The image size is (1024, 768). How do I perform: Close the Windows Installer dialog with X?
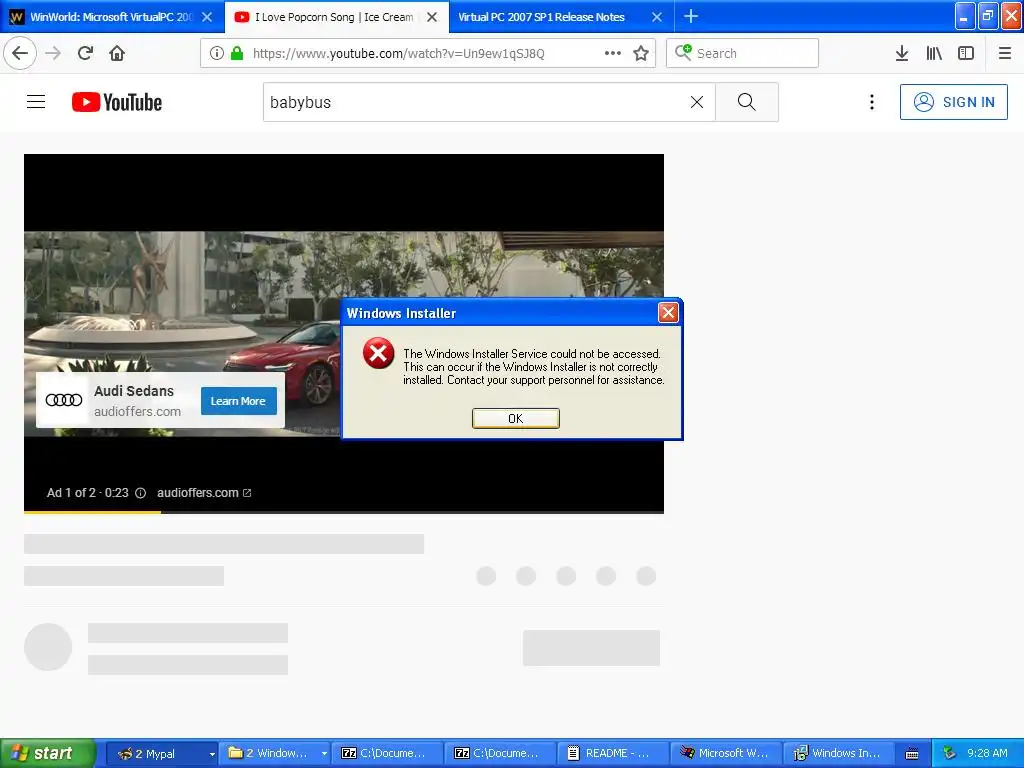(x=667, y=313)
